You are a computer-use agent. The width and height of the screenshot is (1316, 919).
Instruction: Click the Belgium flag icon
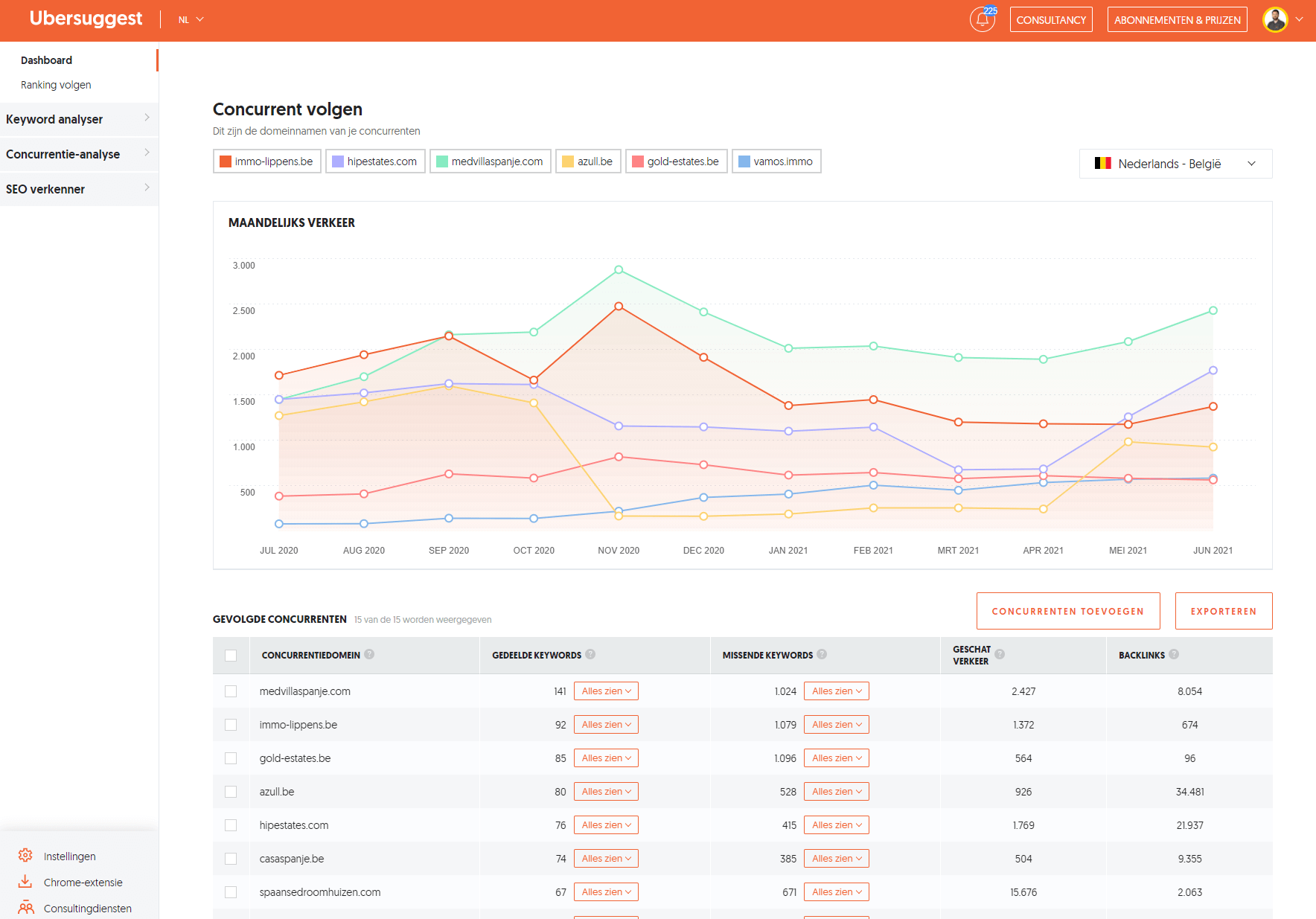pyautogui.click(x=1102, y=163)
